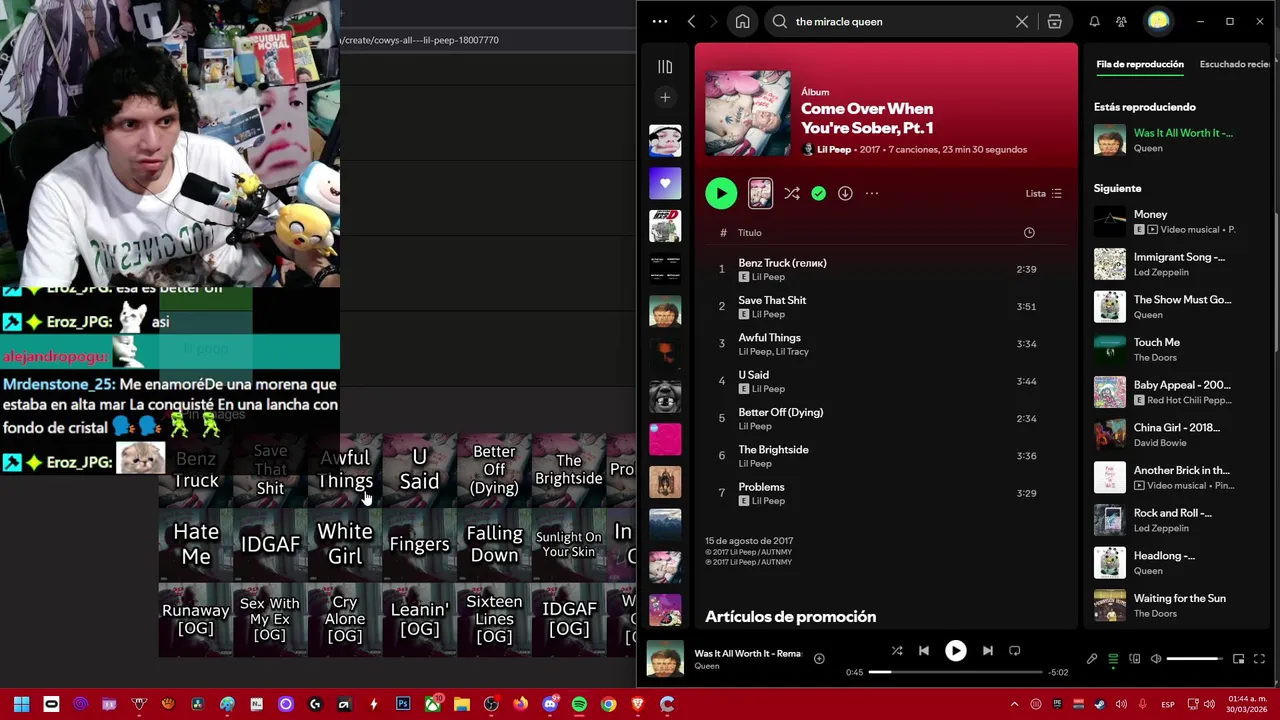Collapse Your Library sidebar icon
Image resolution: width=1280 pixels, height=720 pixels.
point(665,67)
